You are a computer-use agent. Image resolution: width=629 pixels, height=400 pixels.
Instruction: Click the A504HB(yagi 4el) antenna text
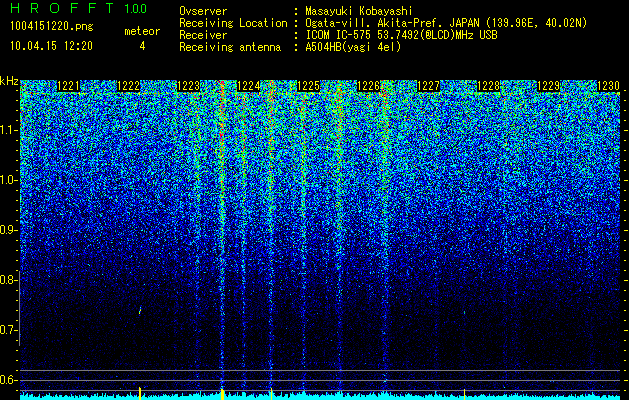[x=353, y=47]
